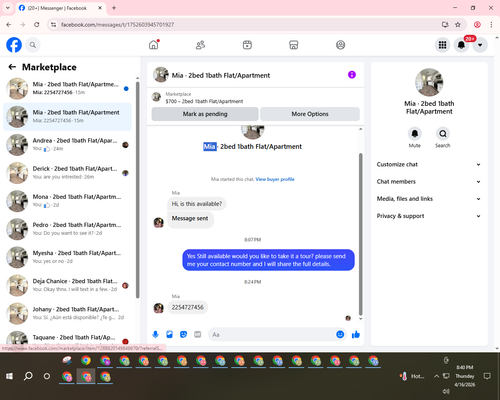Open the Facebook logo home link
The height and width of the screenshot is (400, 500).
click(x=14, y=45)
